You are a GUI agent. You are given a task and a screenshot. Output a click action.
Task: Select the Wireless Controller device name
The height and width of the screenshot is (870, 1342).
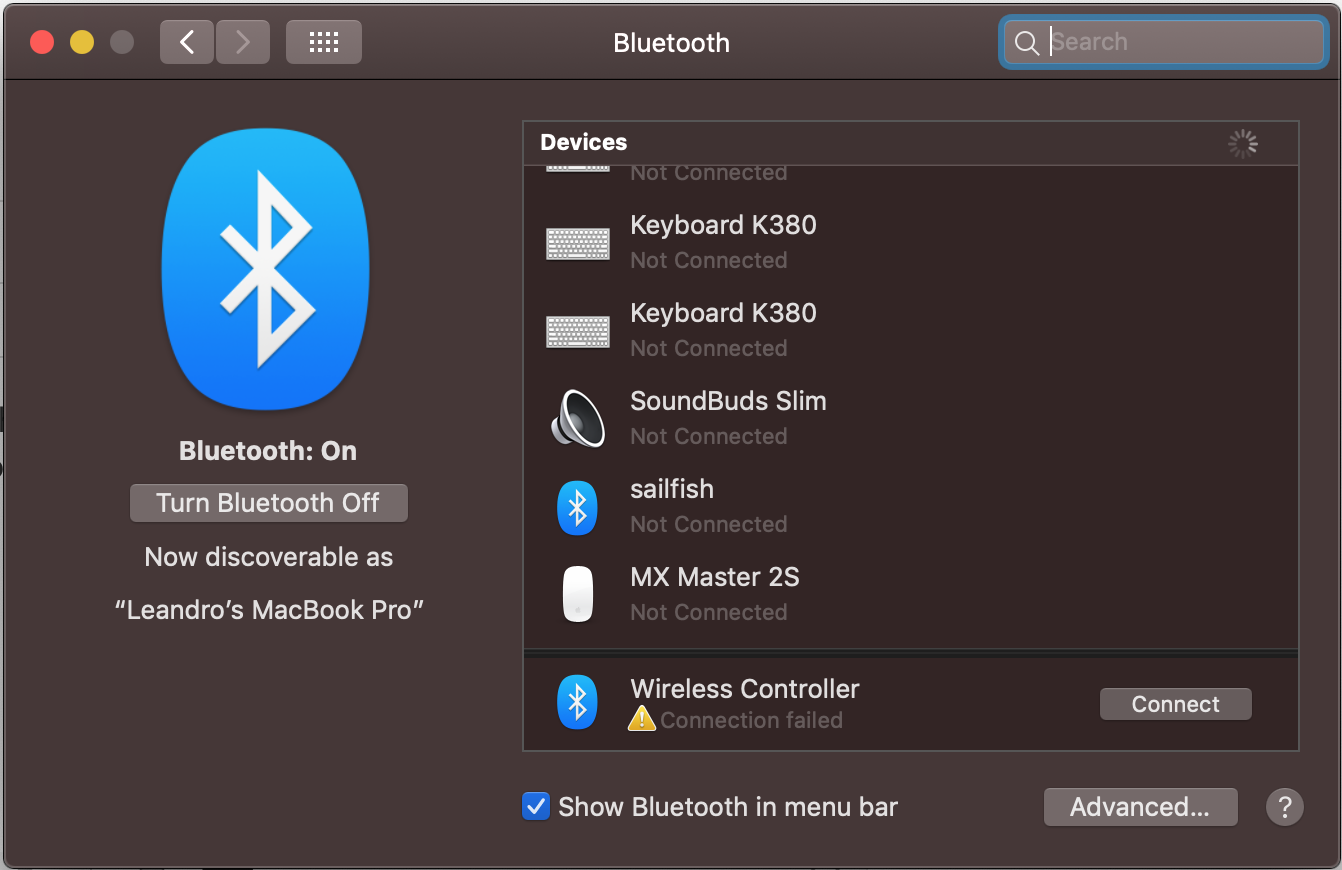click(x=745, y=689)
